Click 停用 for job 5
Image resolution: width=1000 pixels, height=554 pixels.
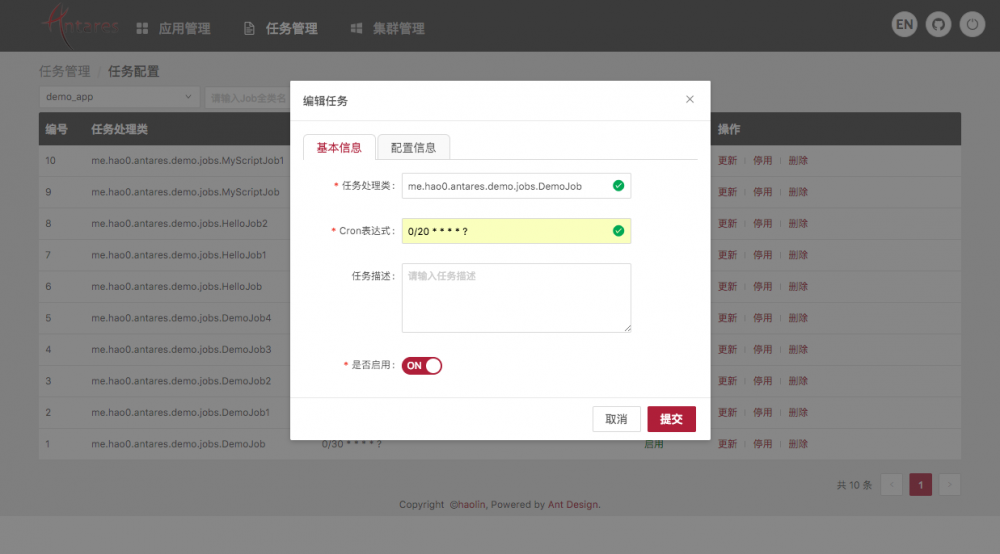tap(762, 318)
